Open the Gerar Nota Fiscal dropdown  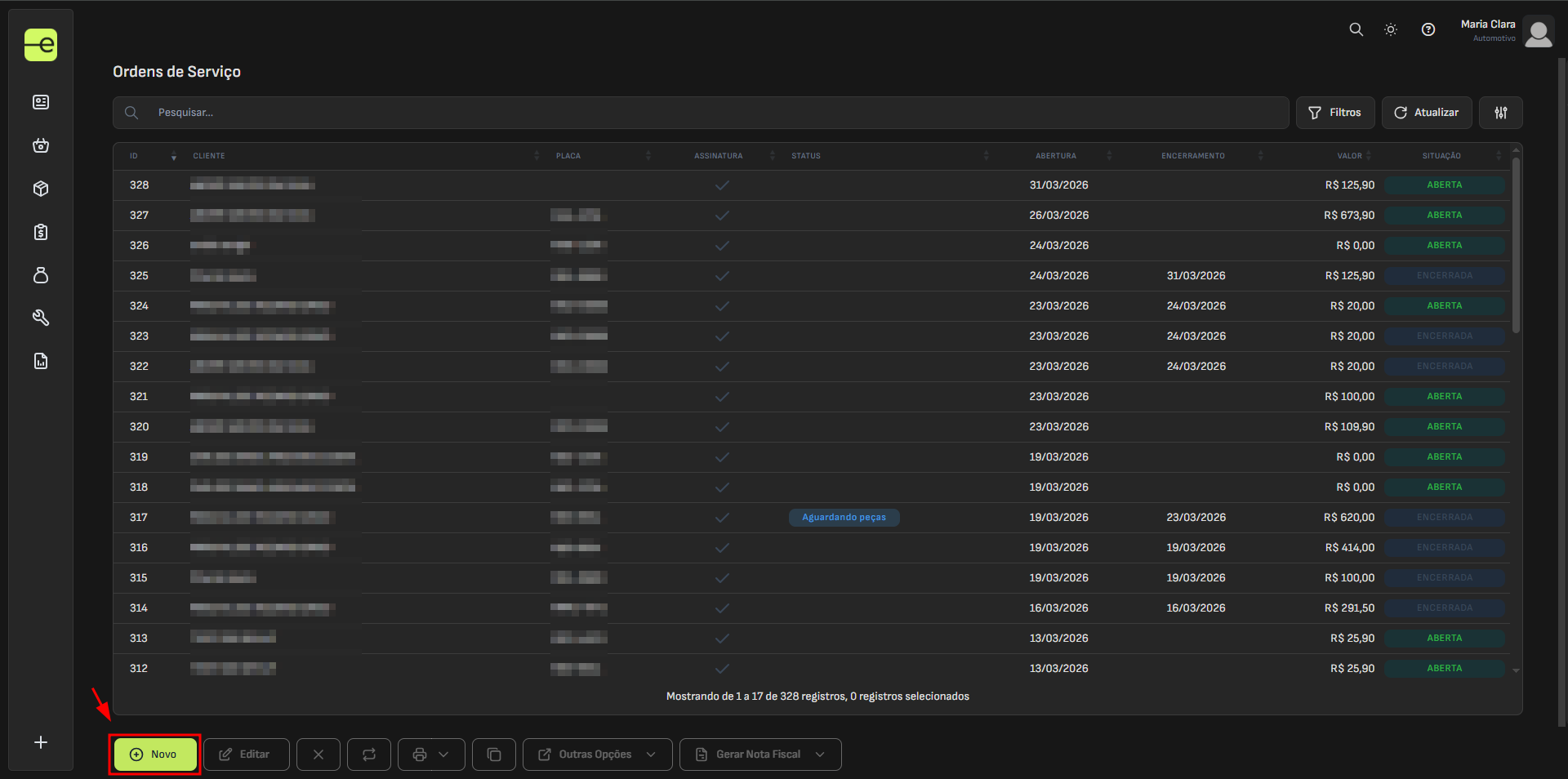click(x=759, y=755)
